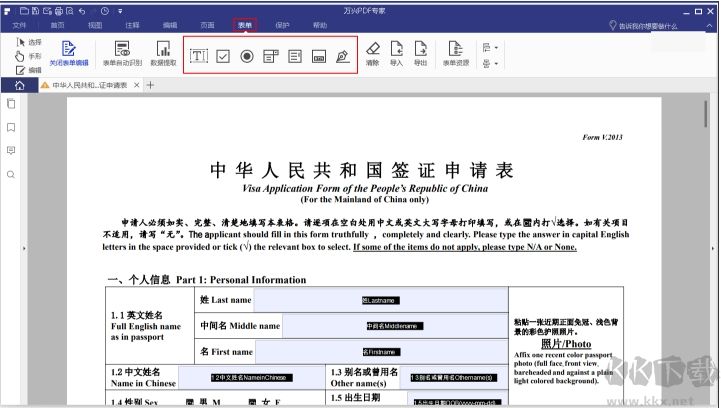721x408 pixels.
Task: Expand the right panel with small arrow
Action: pos(713,248)
